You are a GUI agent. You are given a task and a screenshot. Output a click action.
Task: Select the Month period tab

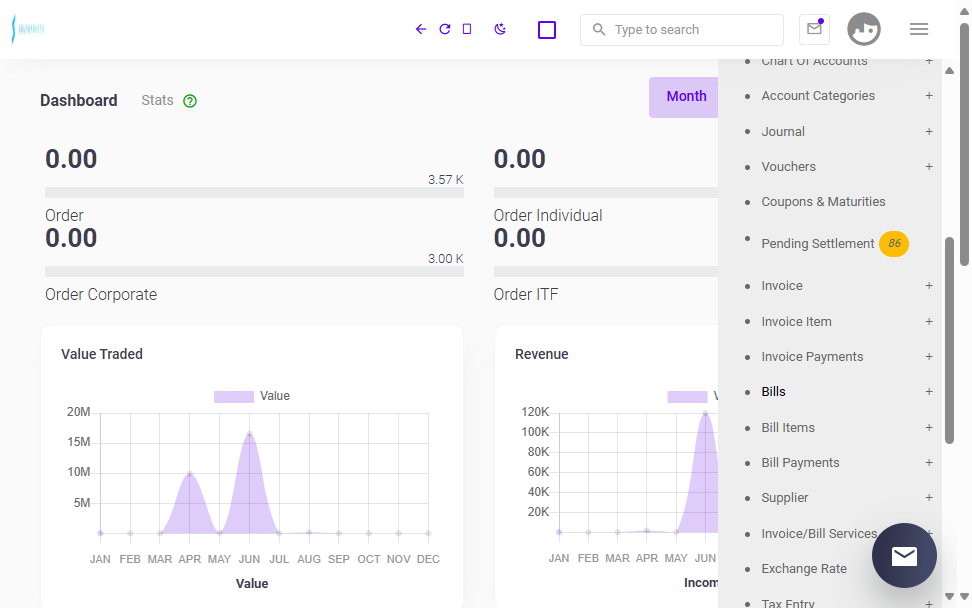[686, 97]
